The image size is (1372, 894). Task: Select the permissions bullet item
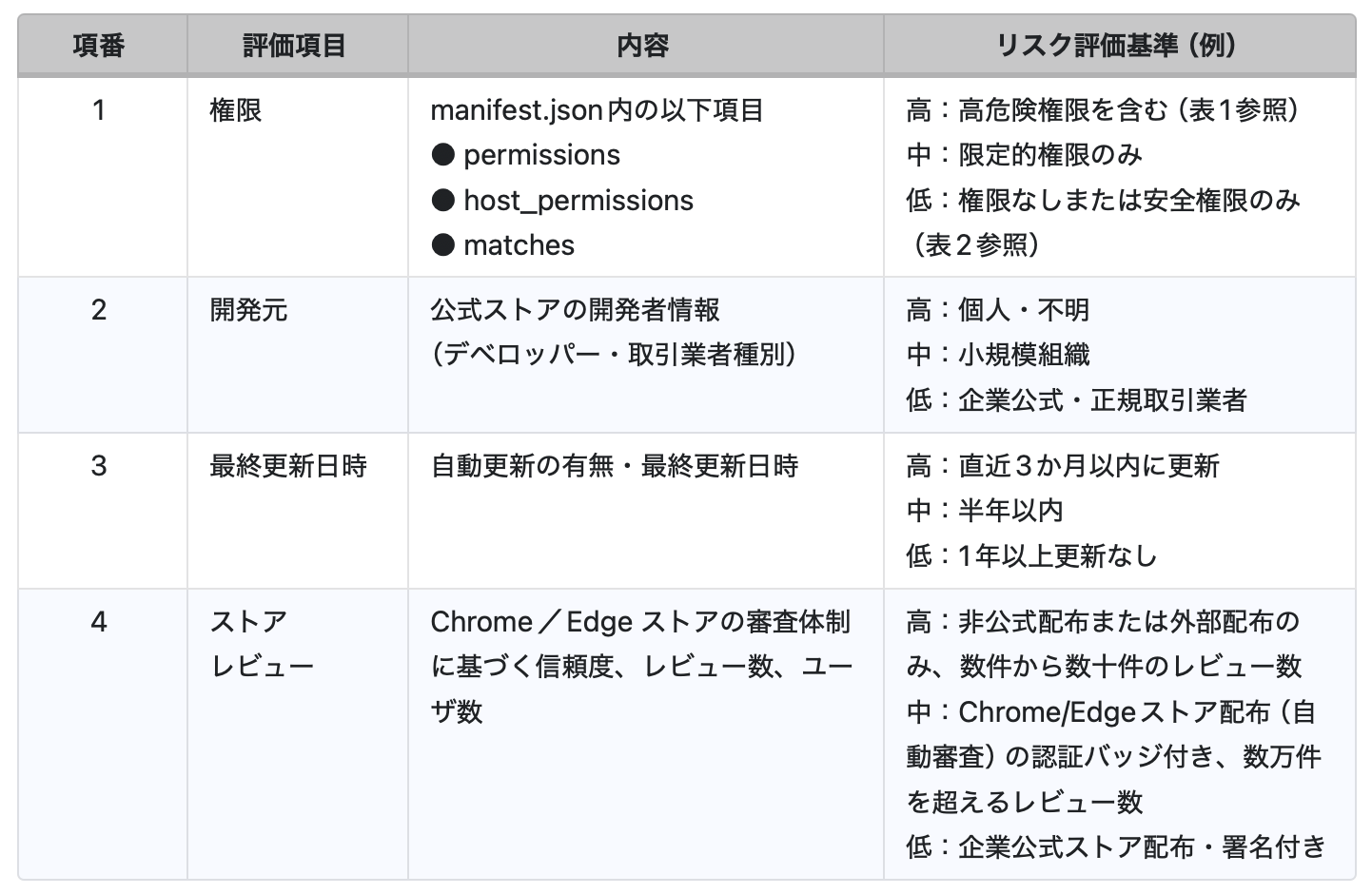[x=541, y=155]
